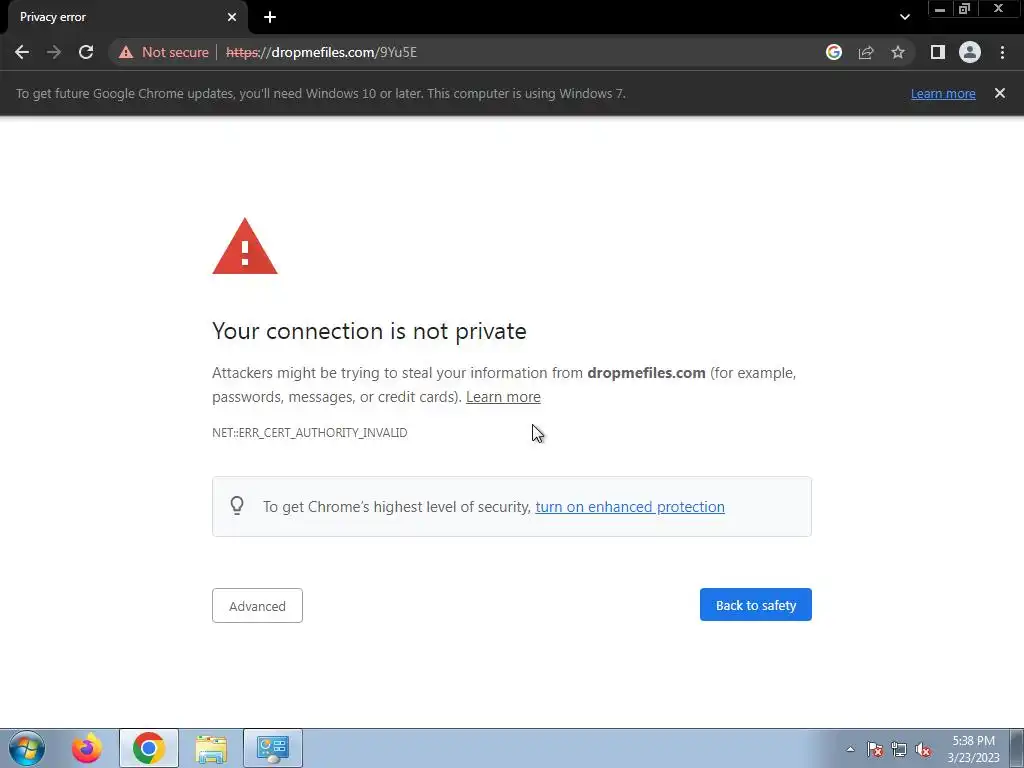Screen dimensions: 1024x768
Task: Click the muted volume tray icon
Action: coord(923,749)
